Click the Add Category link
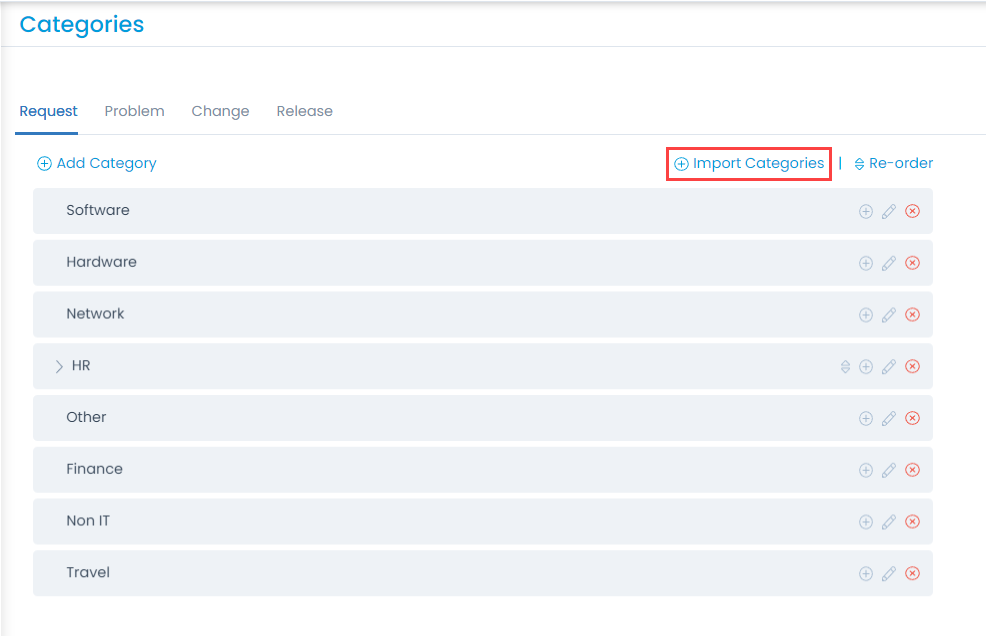Image resolution: width=986 pixels, height=636 pixels. click(x=97, y=163)
